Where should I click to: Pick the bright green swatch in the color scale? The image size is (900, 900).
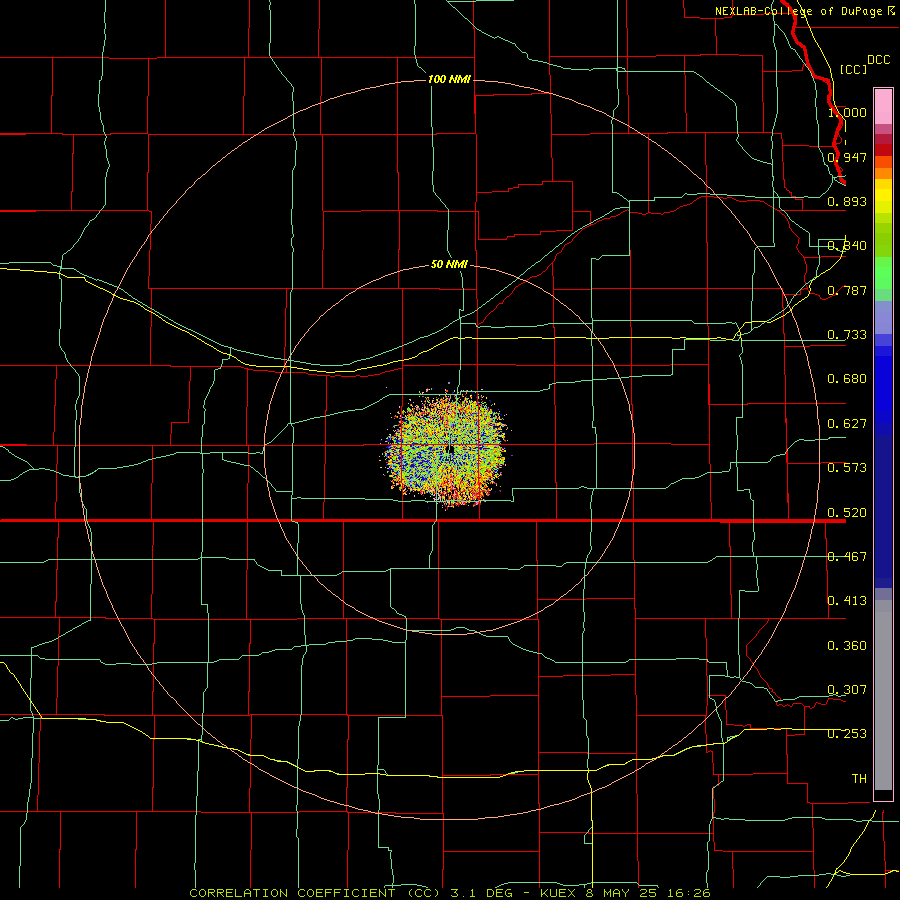(x=883, y=273)
